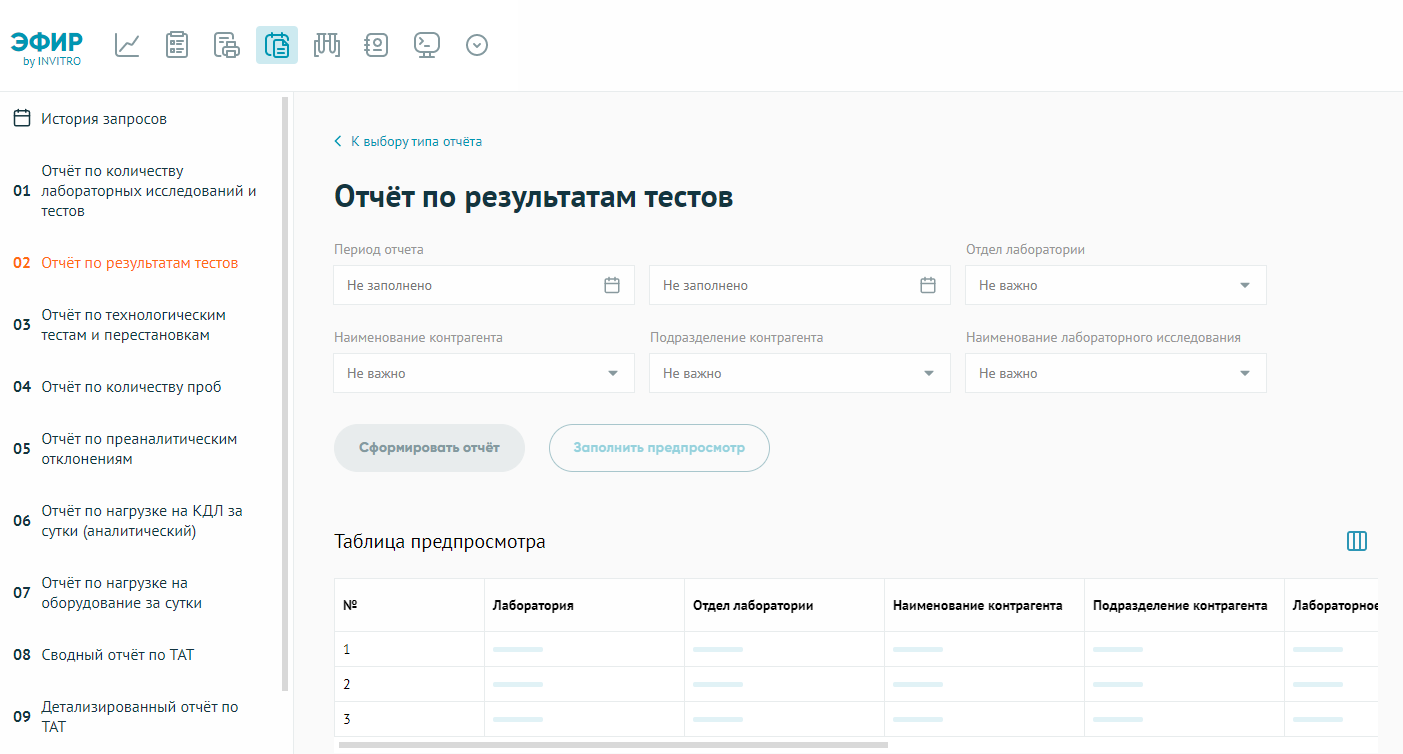Click the clipboard checklist icon in top toolbar

[x=177, y=45]
